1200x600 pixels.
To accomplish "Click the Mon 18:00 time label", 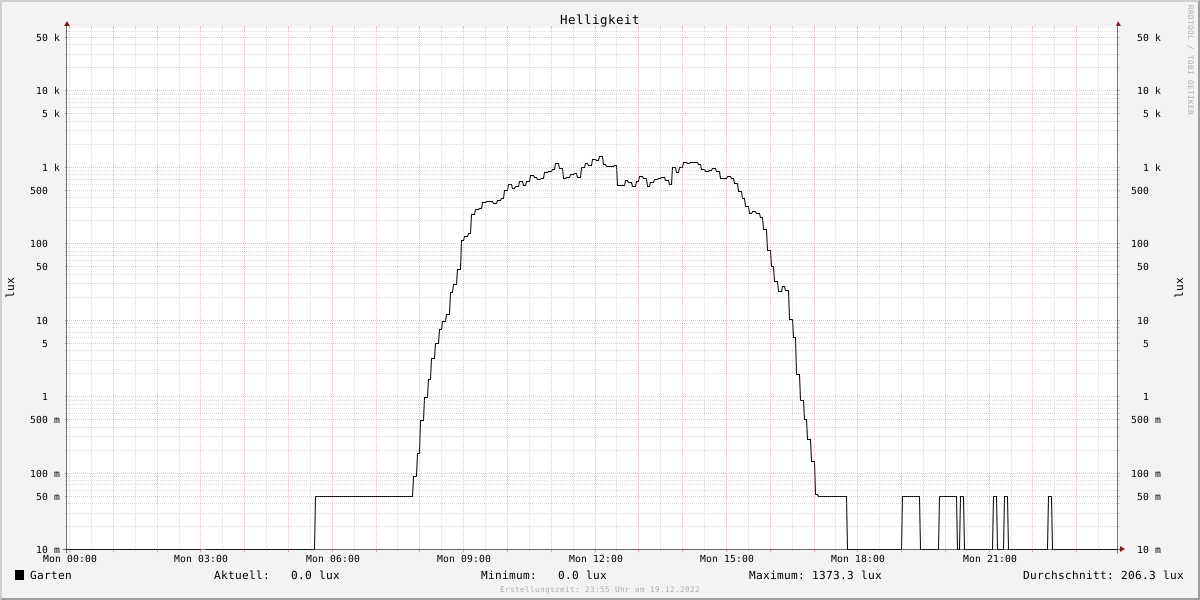I will click(x=858, y=559).
